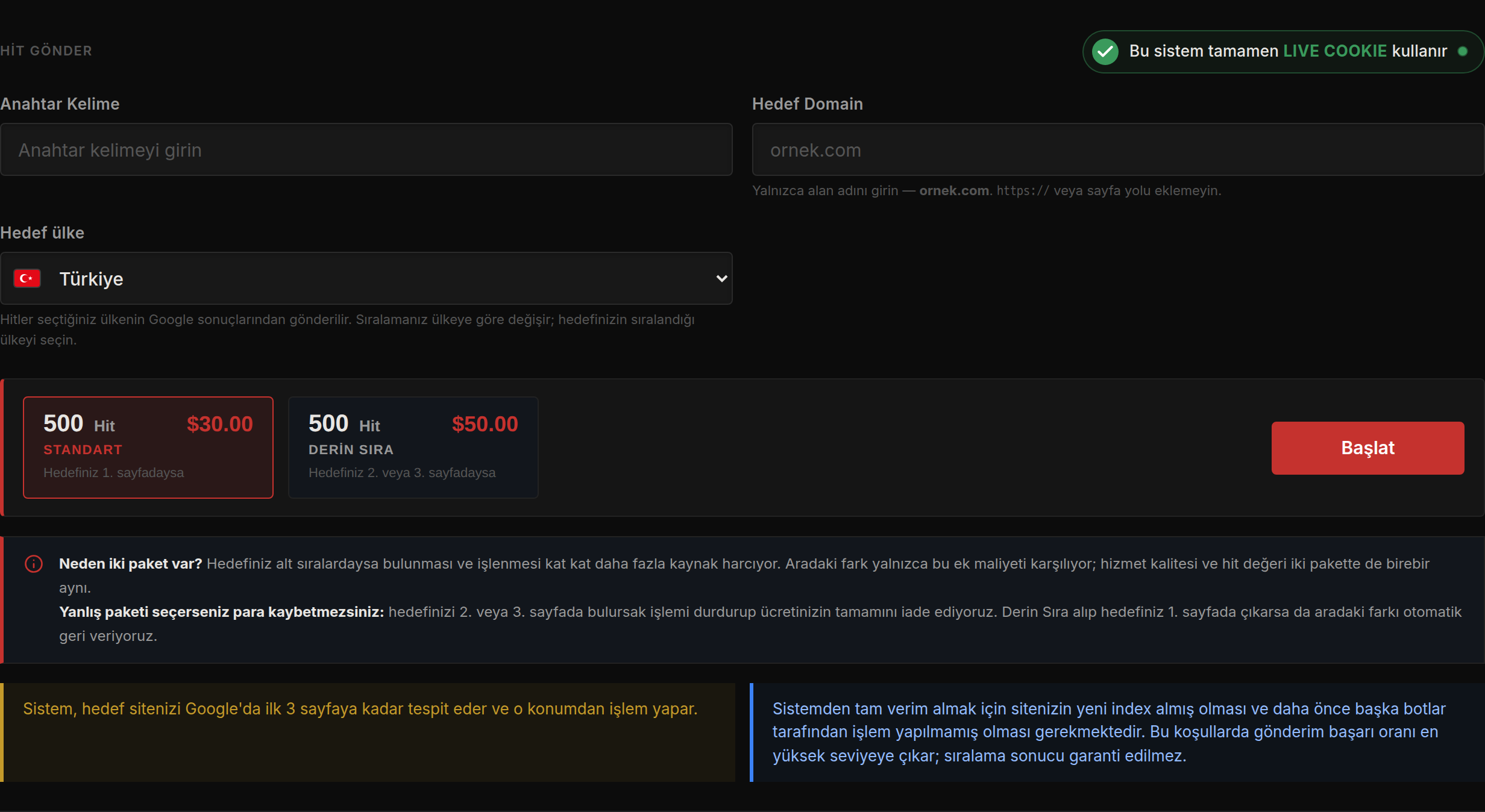Click the $30.00 price label

(x=220, y=424)
